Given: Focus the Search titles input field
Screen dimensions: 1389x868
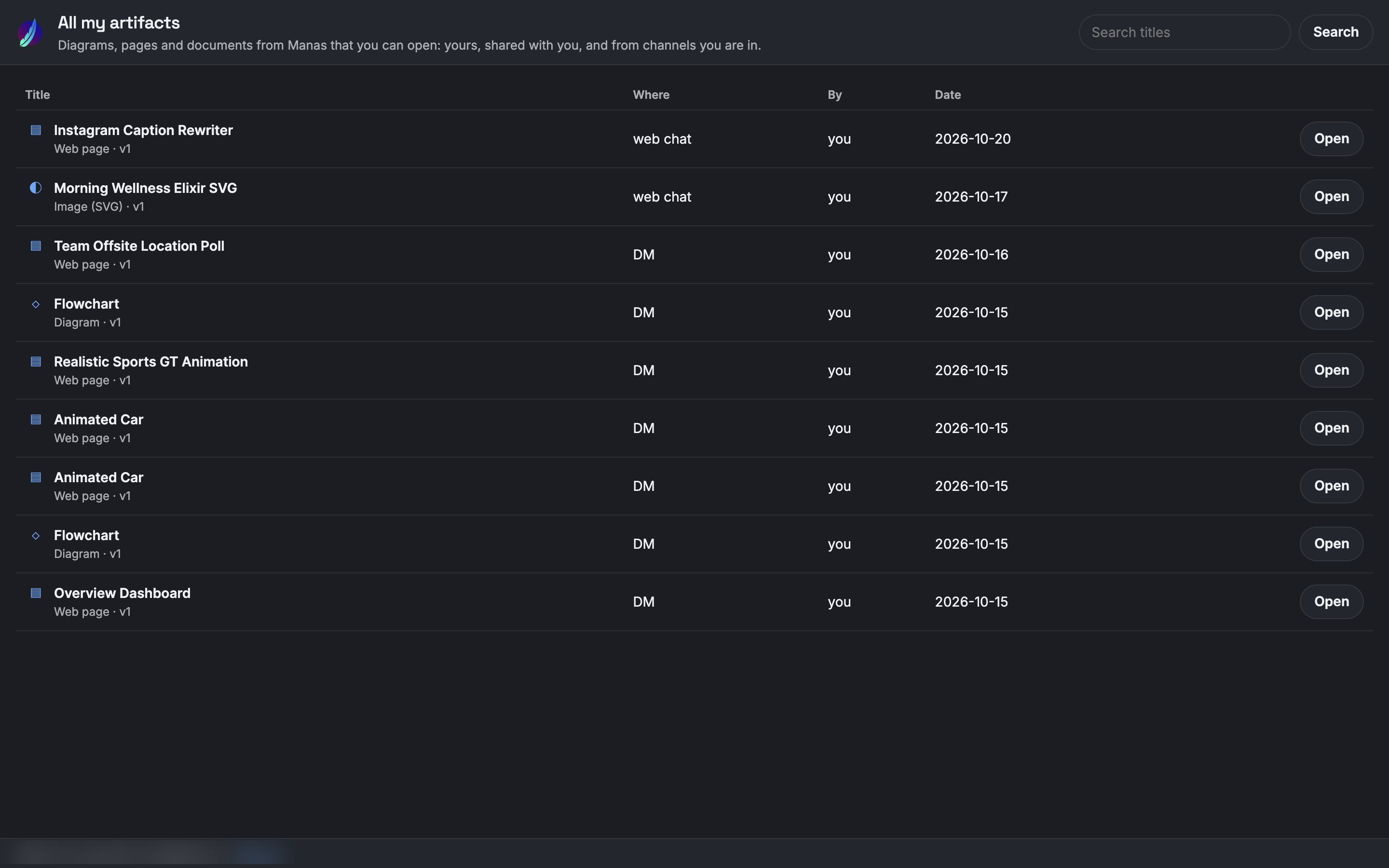Looking at the screenshot, I should click(1184, 32).
